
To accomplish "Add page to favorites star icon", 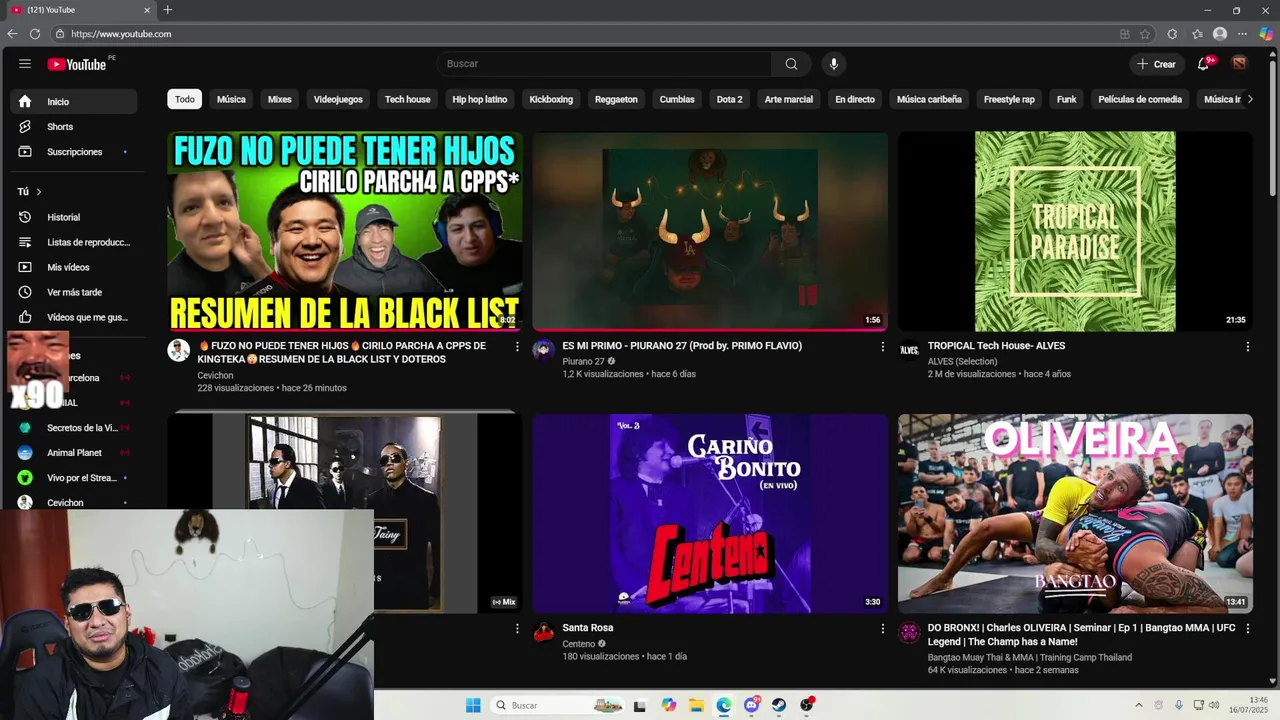I will (1145, 34).
